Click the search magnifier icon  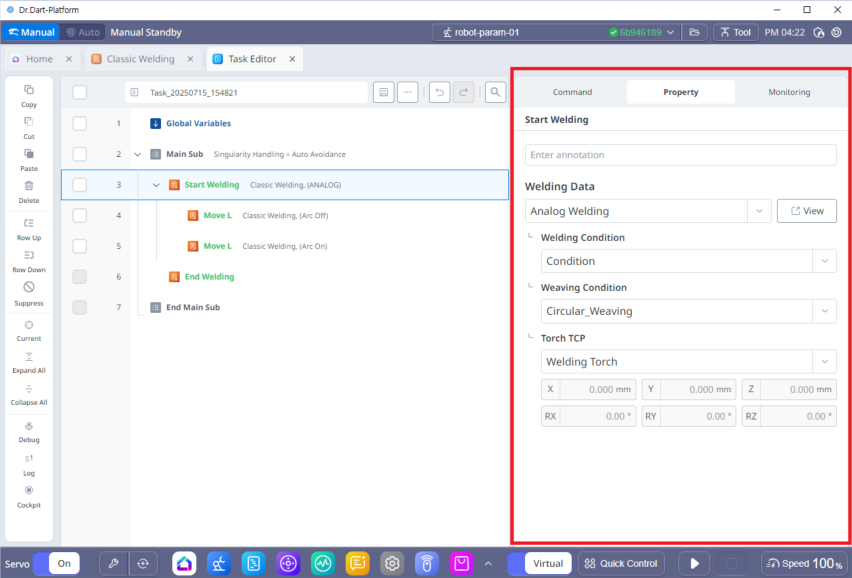(x=495, y=92)
